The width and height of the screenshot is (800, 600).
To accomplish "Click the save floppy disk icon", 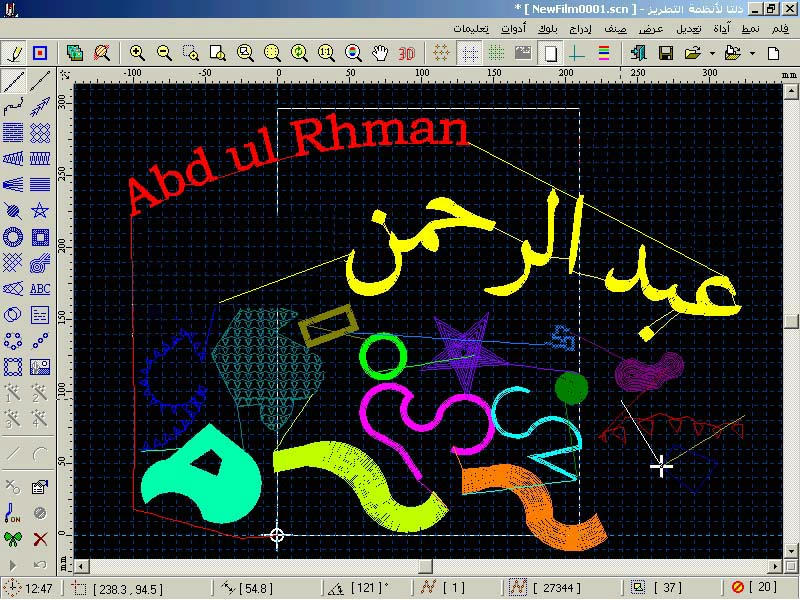I will [665, 53].
